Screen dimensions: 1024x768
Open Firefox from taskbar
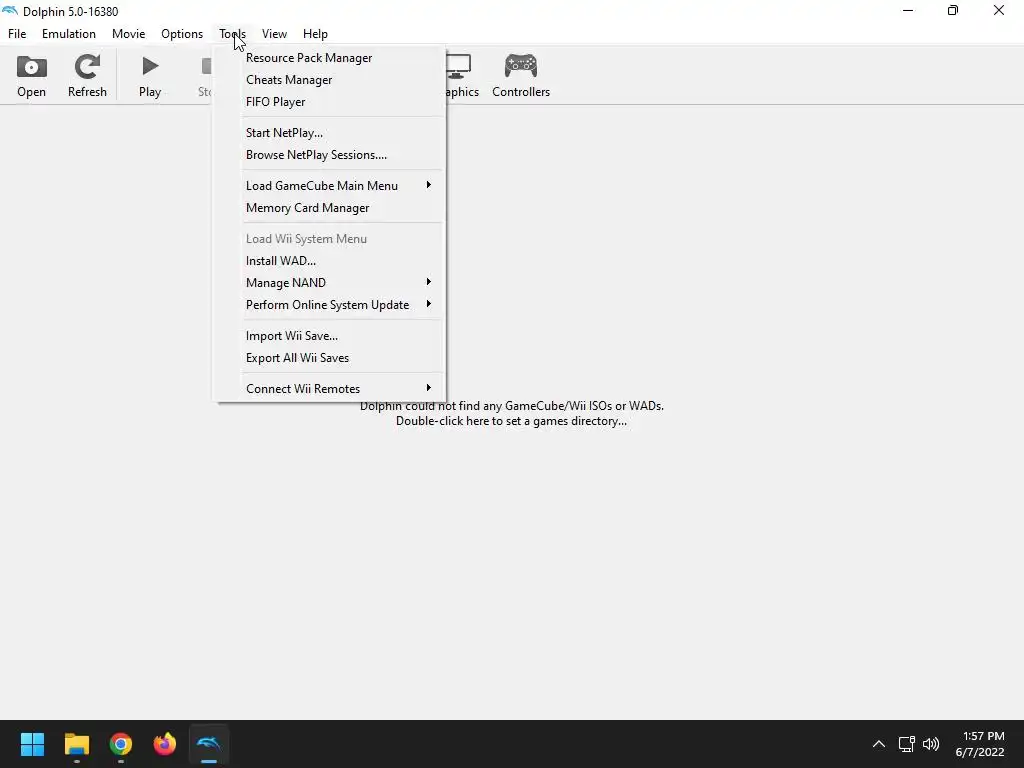point(165,744)
